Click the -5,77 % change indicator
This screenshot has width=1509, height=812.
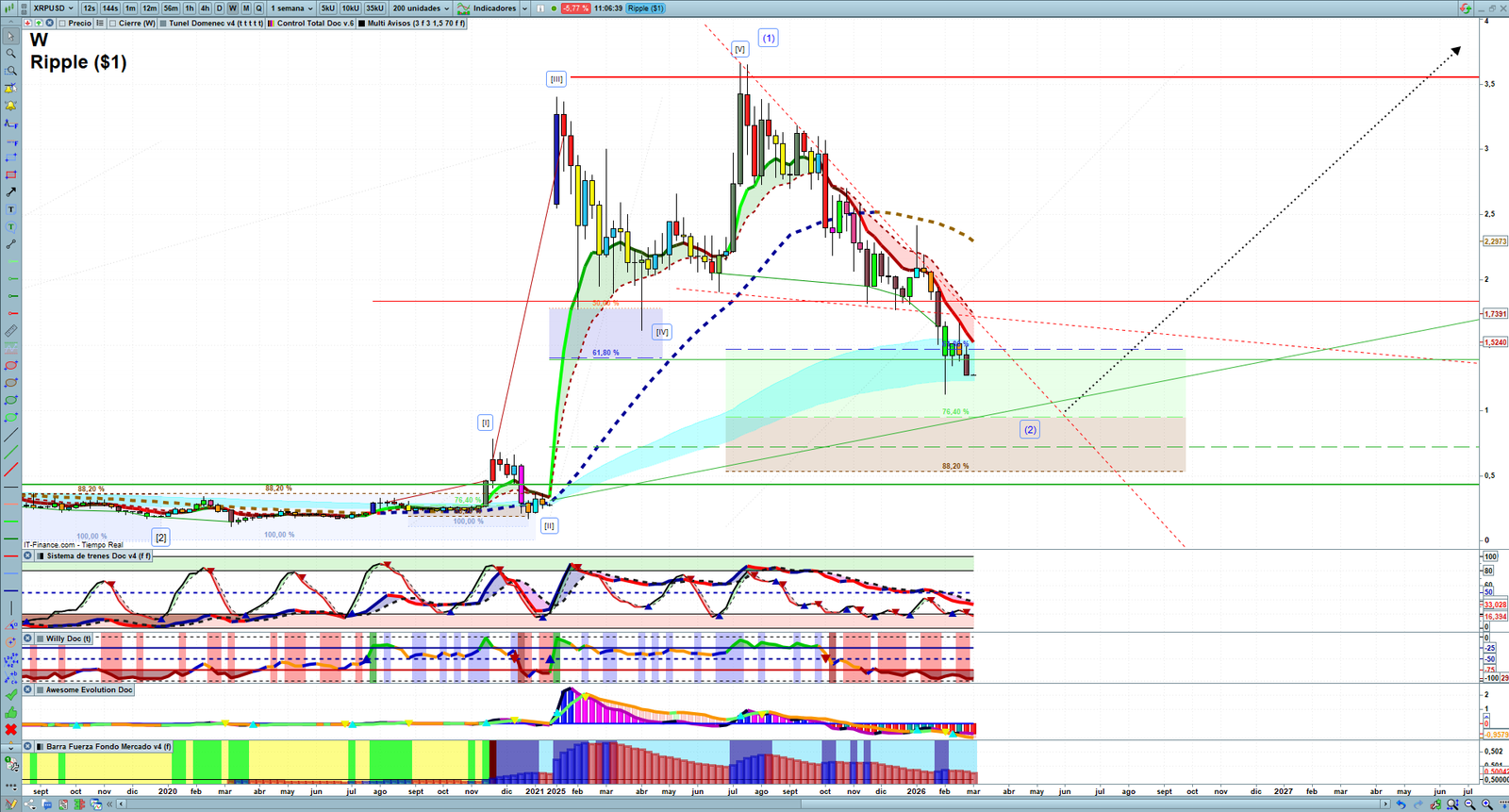575,8
